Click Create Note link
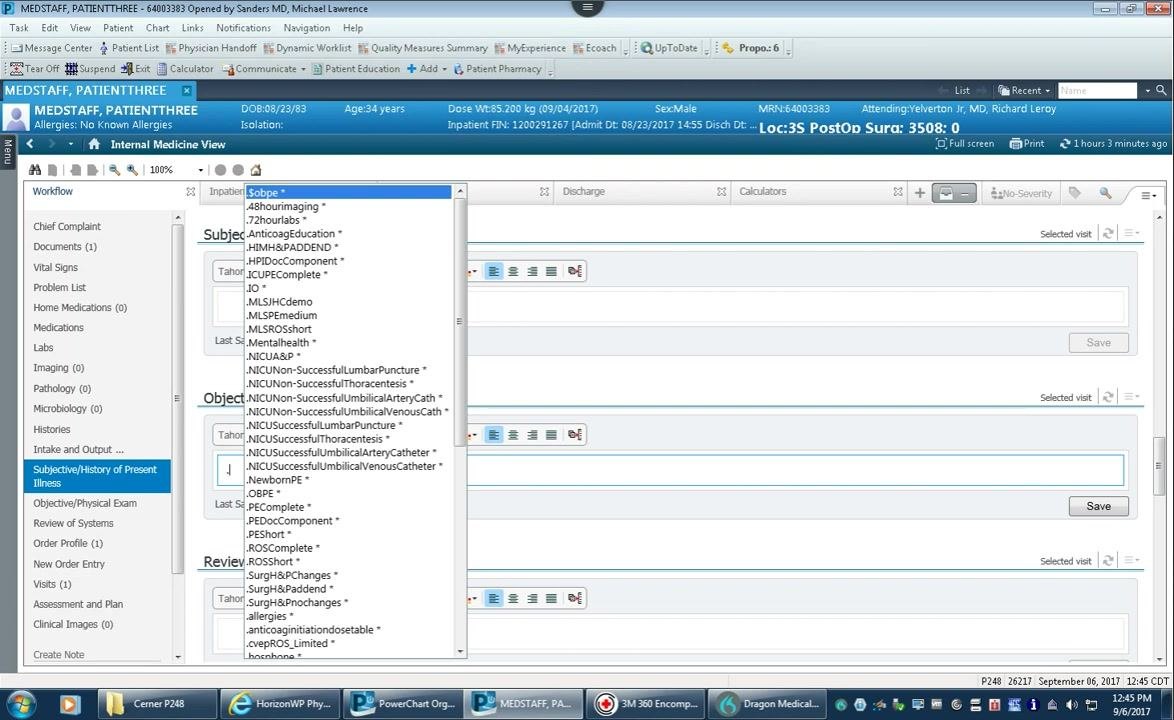 58,654
